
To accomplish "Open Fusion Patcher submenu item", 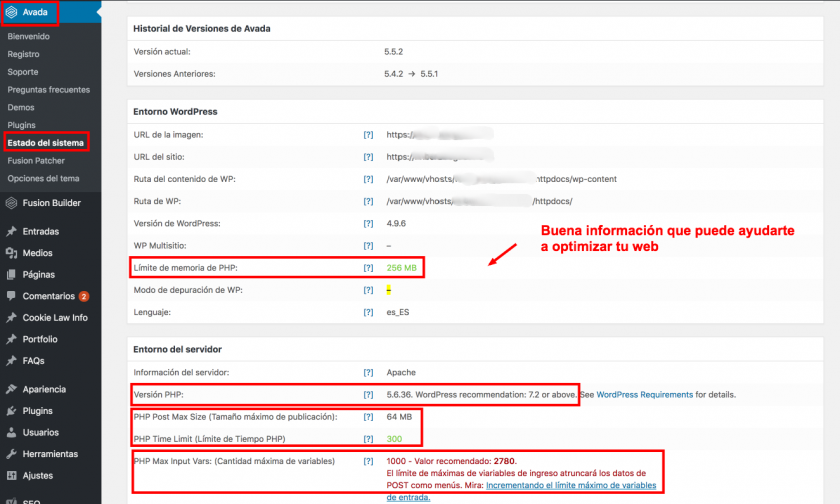I will [36, 161].
